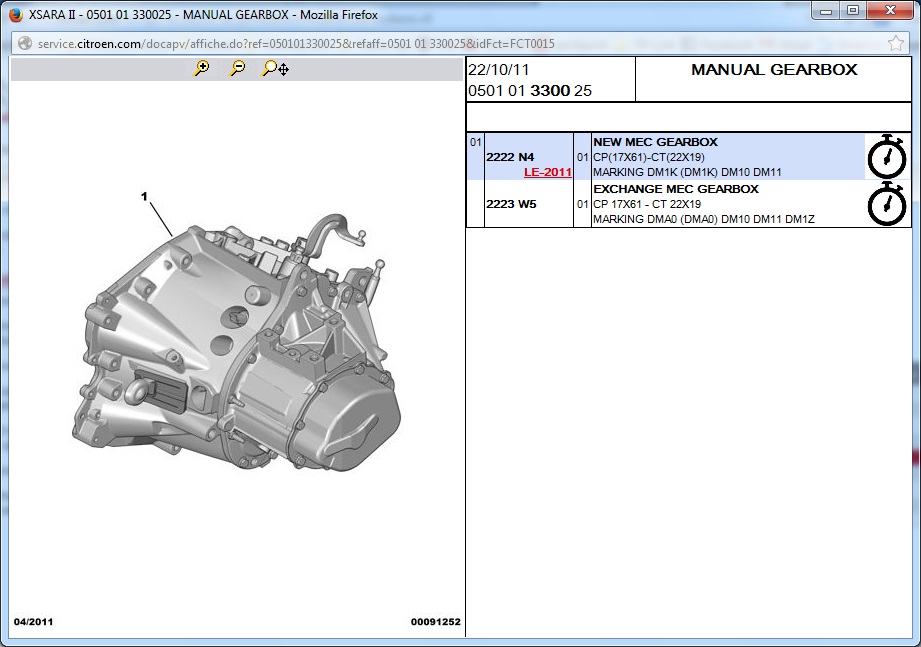Click the bookmark star in address bar
Screen dimensions: 921x647
click(x=896, y=43)
